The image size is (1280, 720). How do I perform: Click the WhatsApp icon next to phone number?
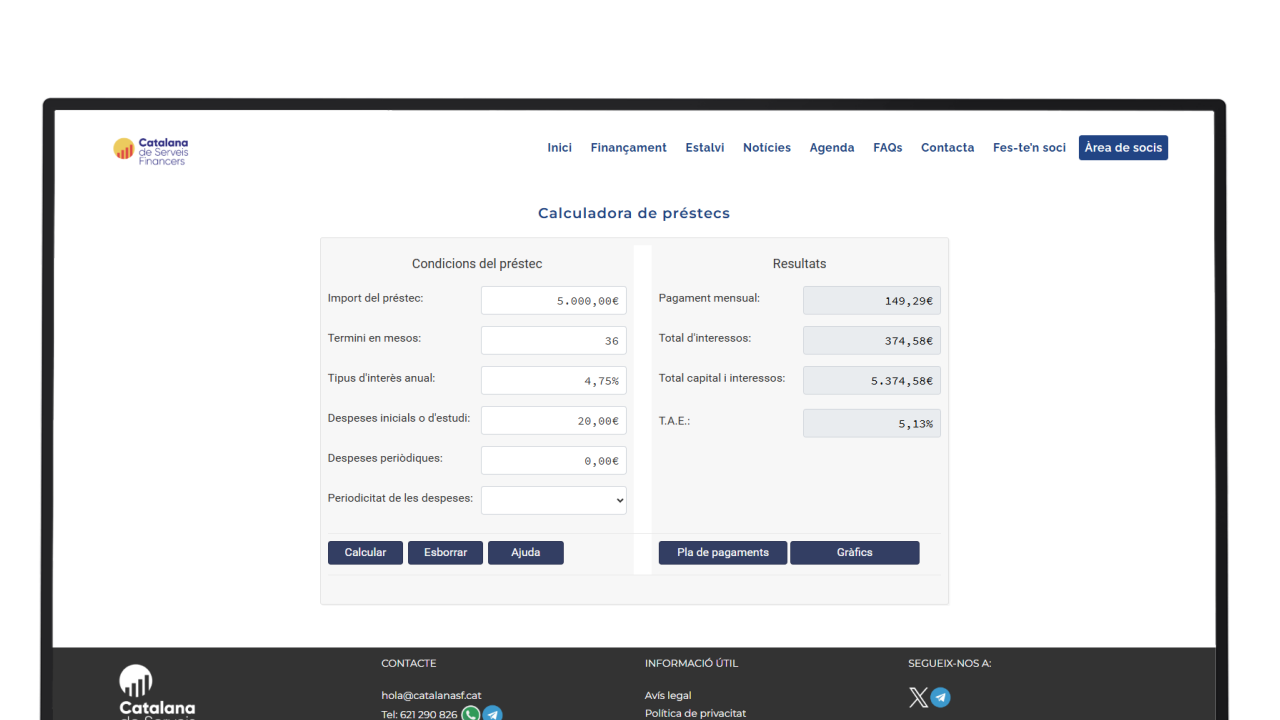pos(471,714)
